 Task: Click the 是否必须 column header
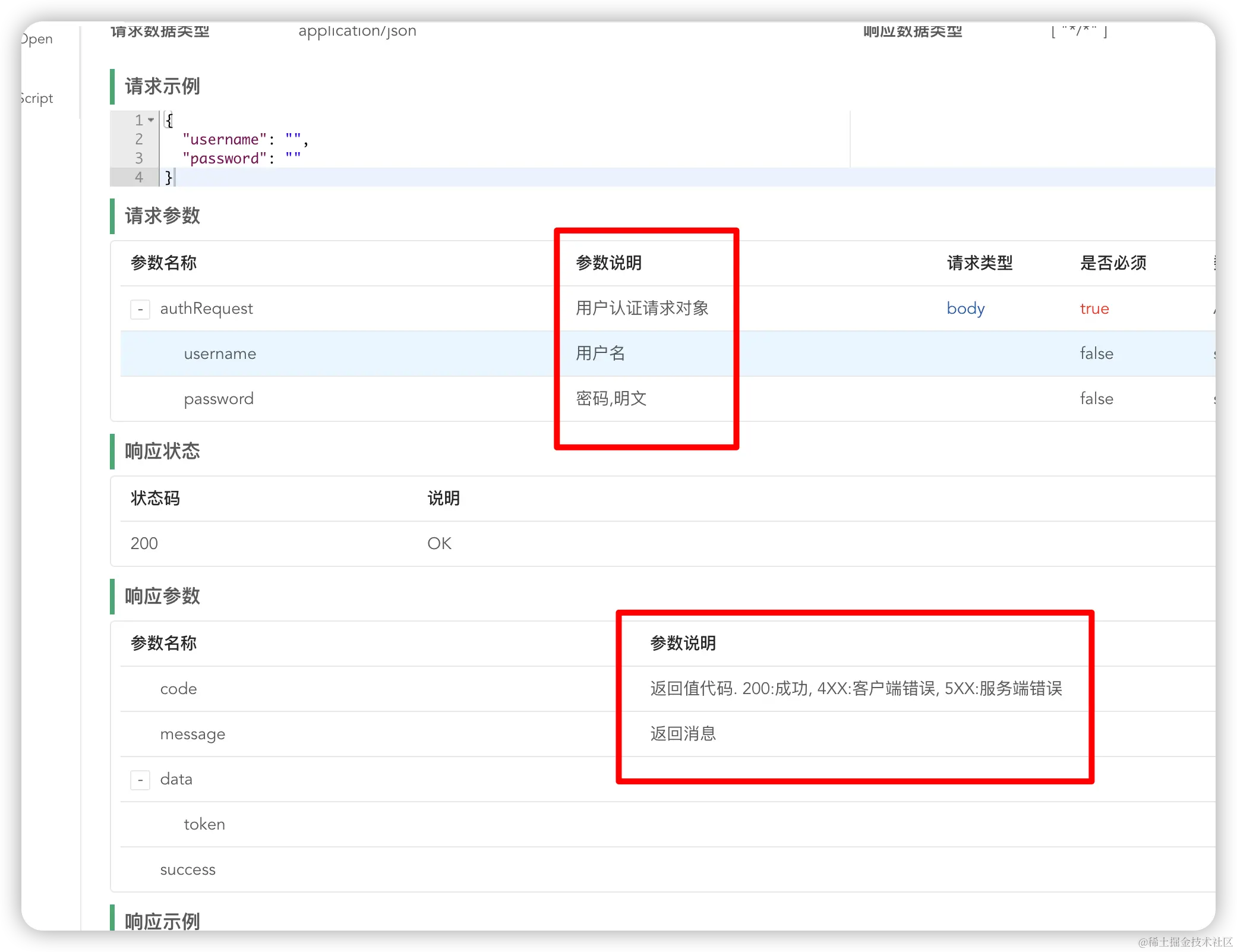(1113, 263)
